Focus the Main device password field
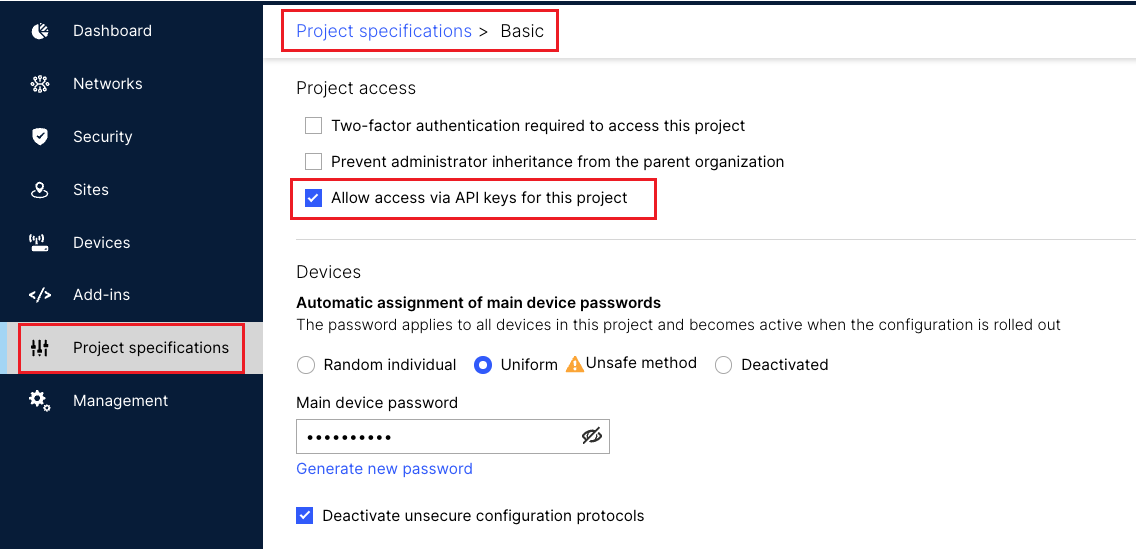1136x549 pixels. 435,437
